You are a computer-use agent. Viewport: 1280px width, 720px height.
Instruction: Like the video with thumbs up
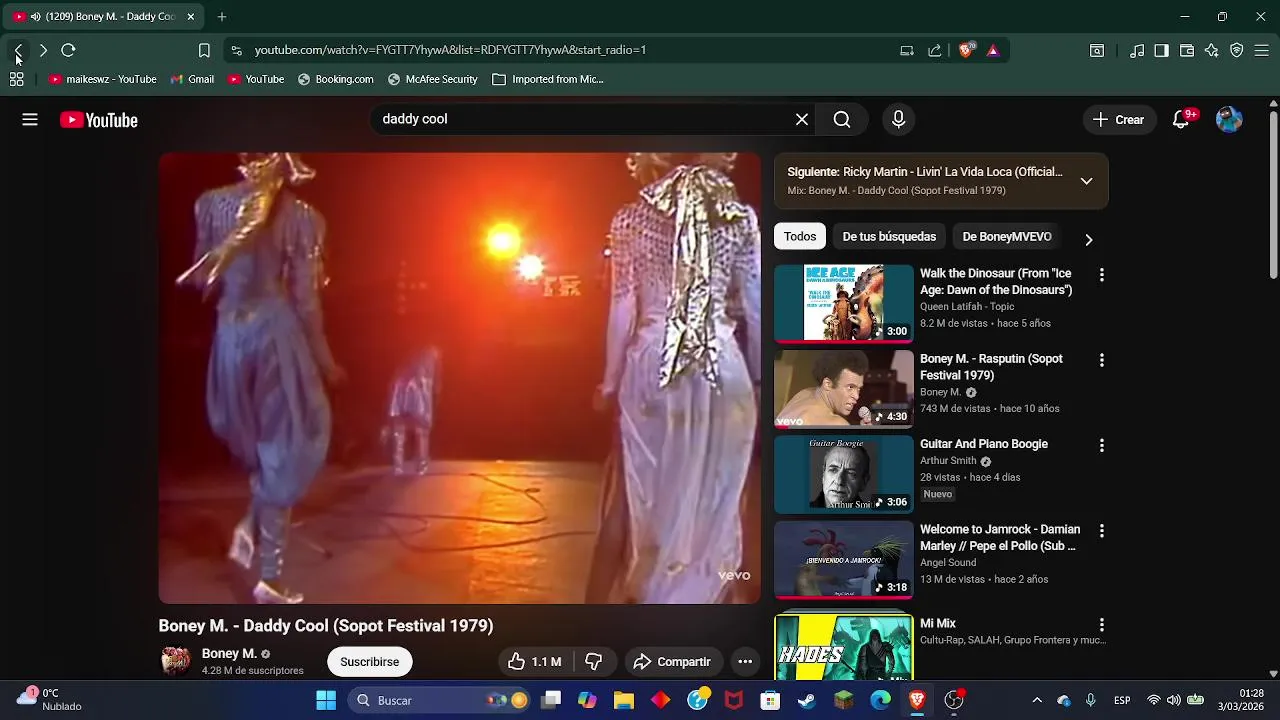[534, 662]
